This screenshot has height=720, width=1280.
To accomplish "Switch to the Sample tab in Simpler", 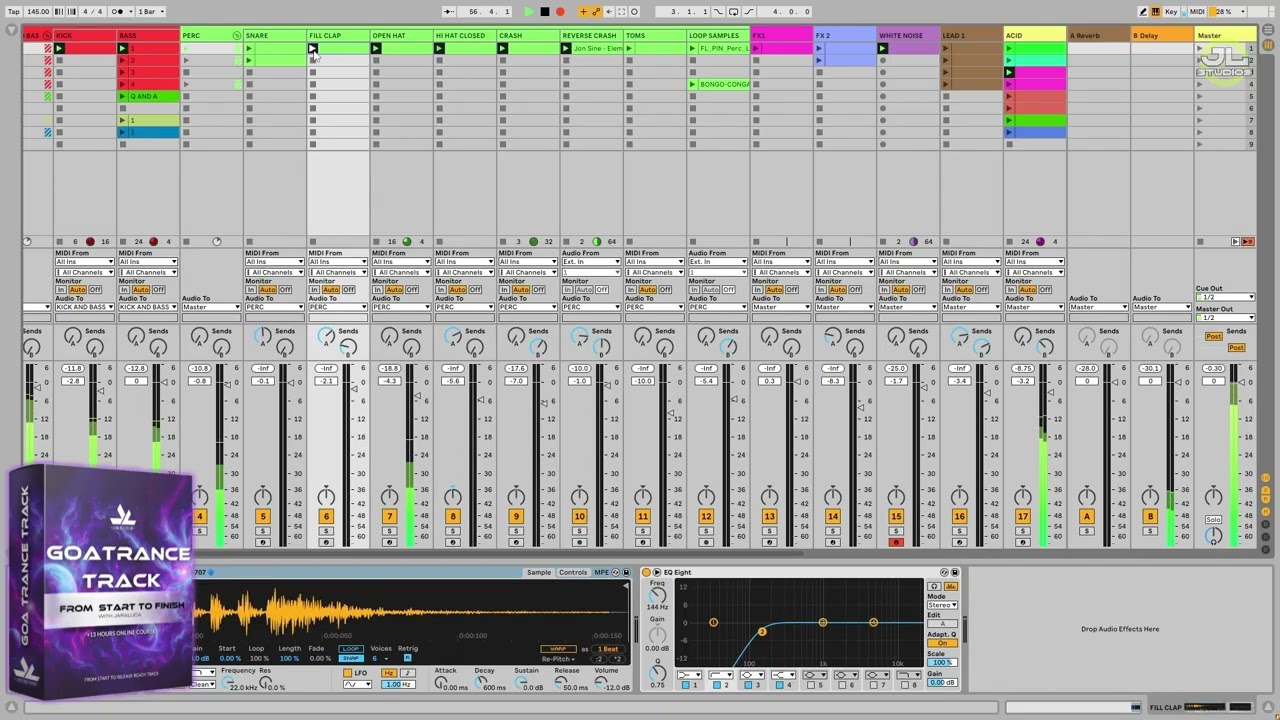I will (539, 573).
